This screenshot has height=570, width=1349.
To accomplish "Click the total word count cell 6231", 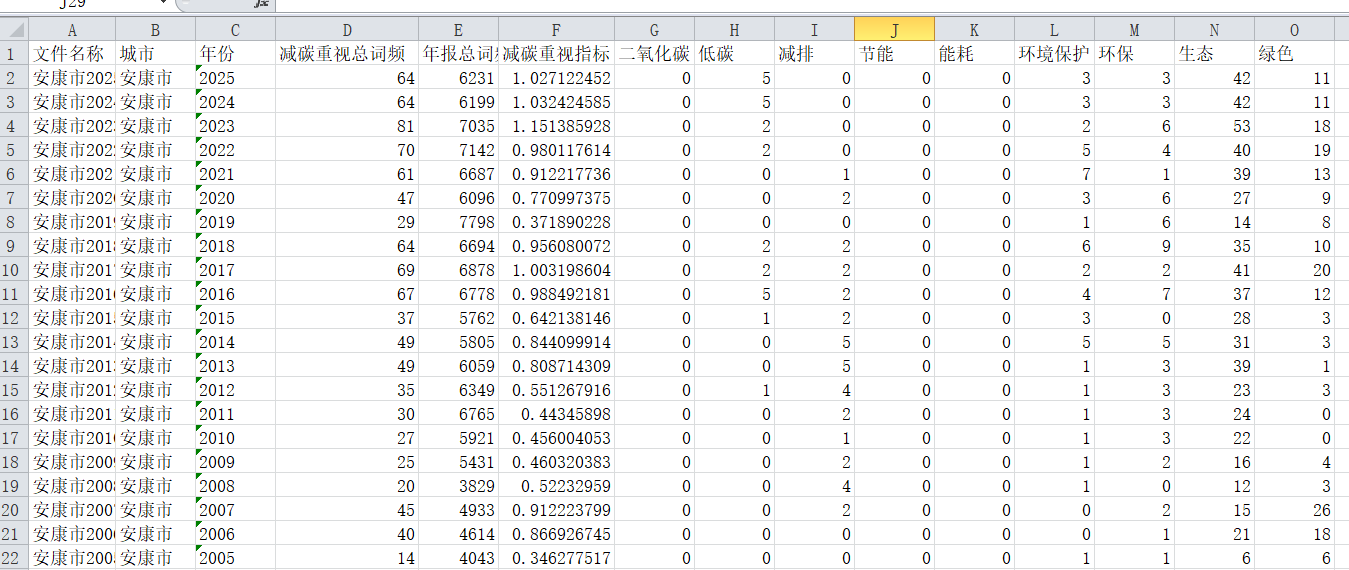I will 458,78.
